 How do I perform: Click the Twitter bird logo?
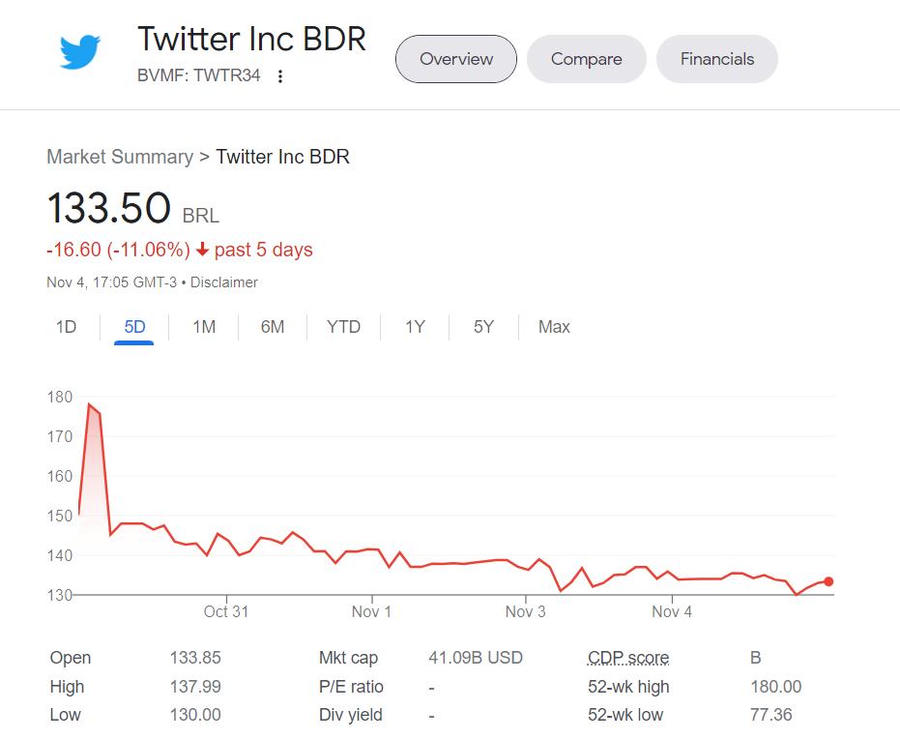click(80, 52)
